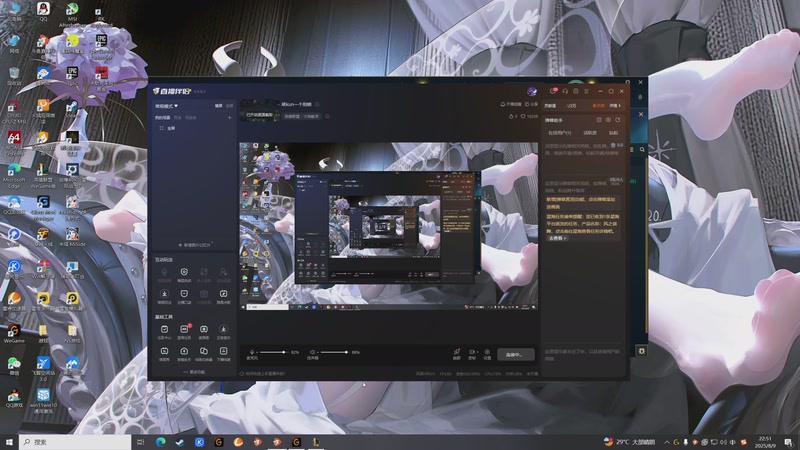Select the 我的场景 tab

click(x=162, y=117)
